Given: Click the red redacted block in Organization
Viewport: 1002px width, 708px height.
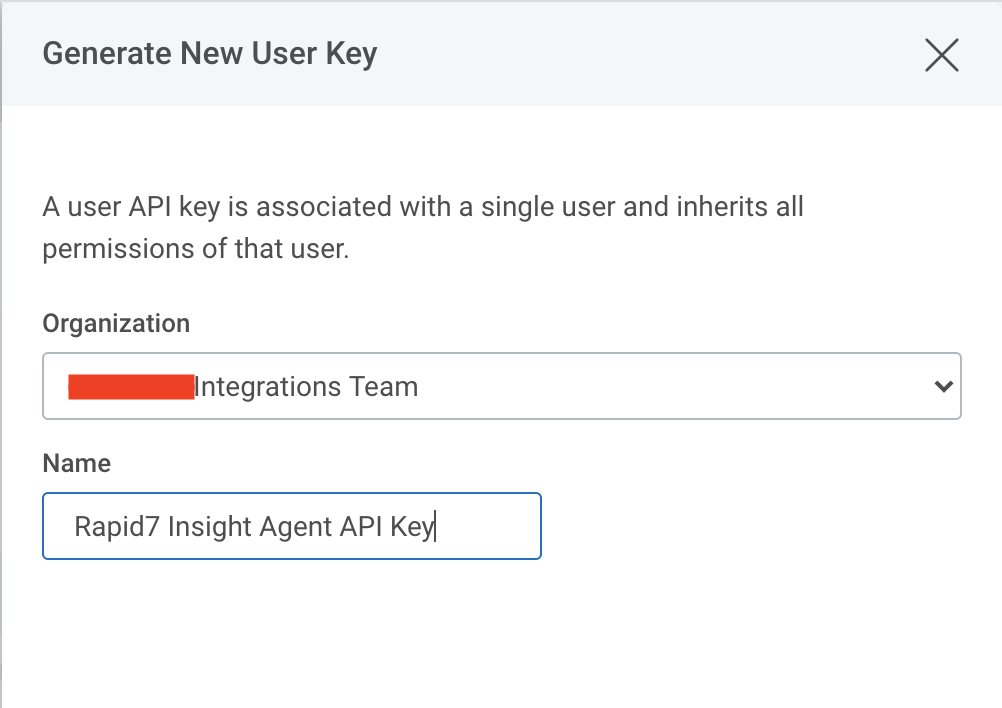Looking at the screenshot, I should 130,386.
